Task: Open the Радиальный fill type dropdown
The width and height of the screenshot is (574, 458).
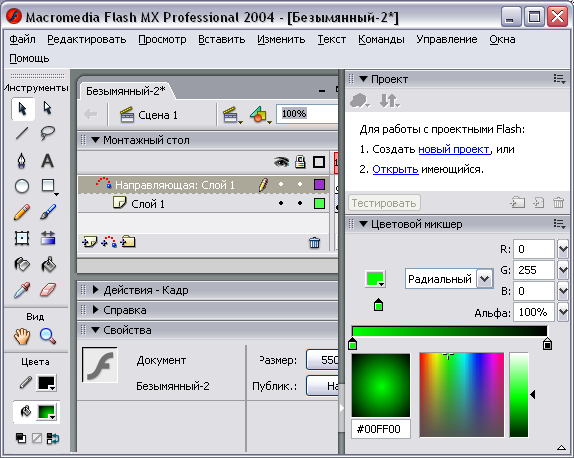Action: (x=485, y=279)
